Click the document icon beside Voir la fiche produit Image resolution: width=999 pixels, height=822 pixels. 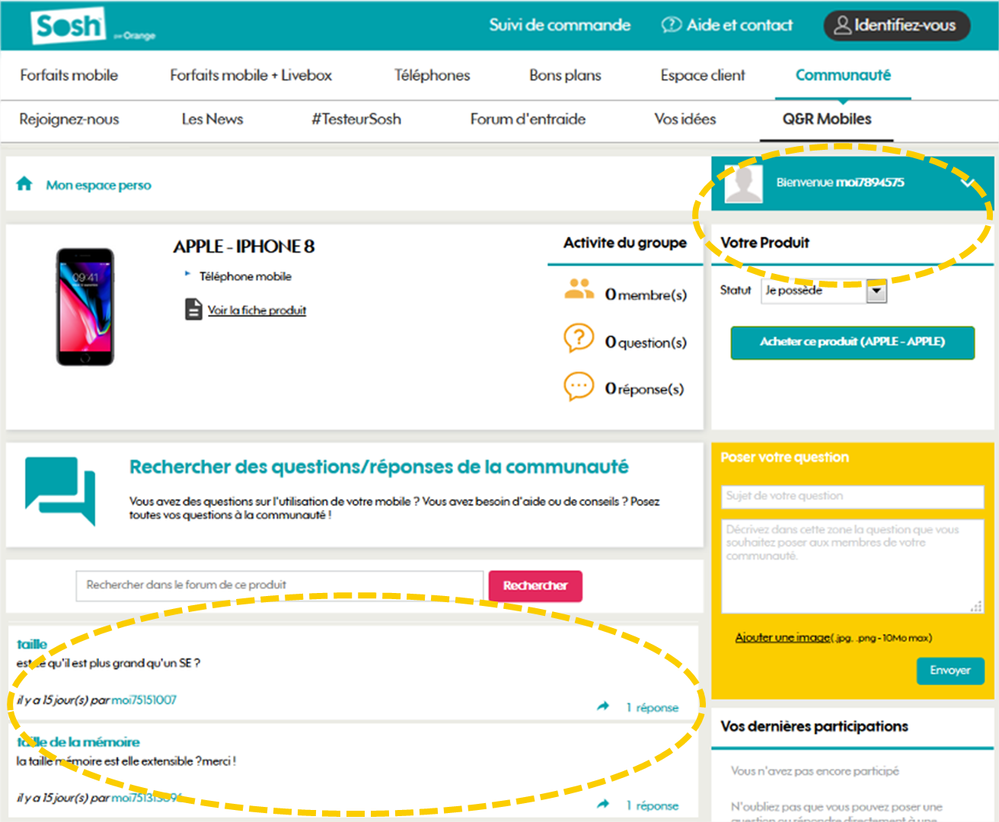193,310
